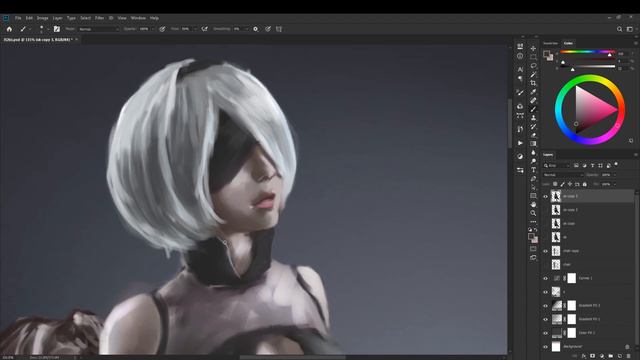Hide the Color Fill 1 layer

(x=545, y=333)
